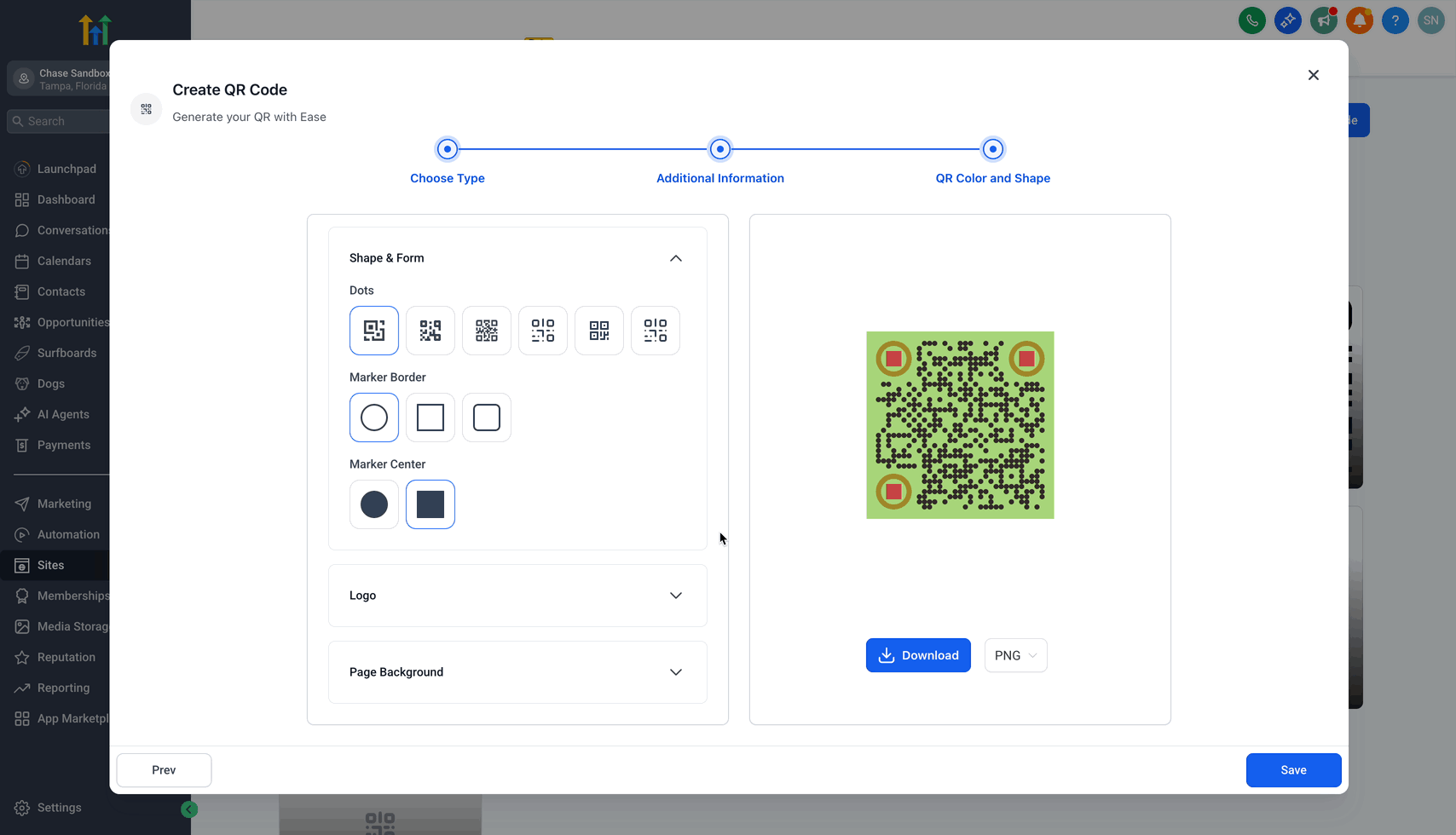
Task: Click the Marketing sidebar icon
Action: pyautogui.click(x=22, y=504)
